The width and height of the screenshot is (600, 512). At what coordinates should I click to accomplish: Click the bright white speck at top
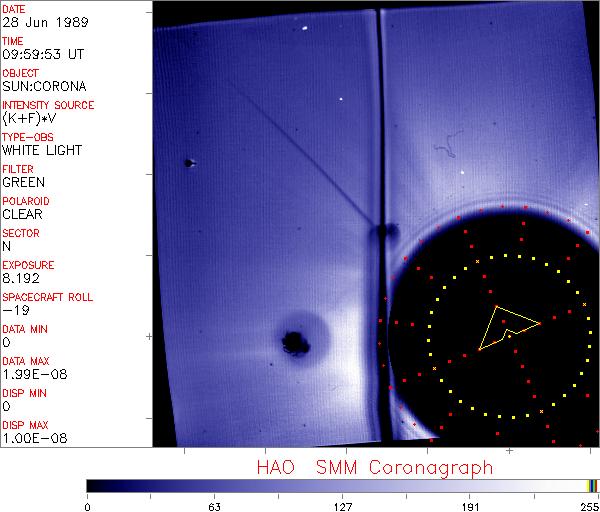click(304, 31)
